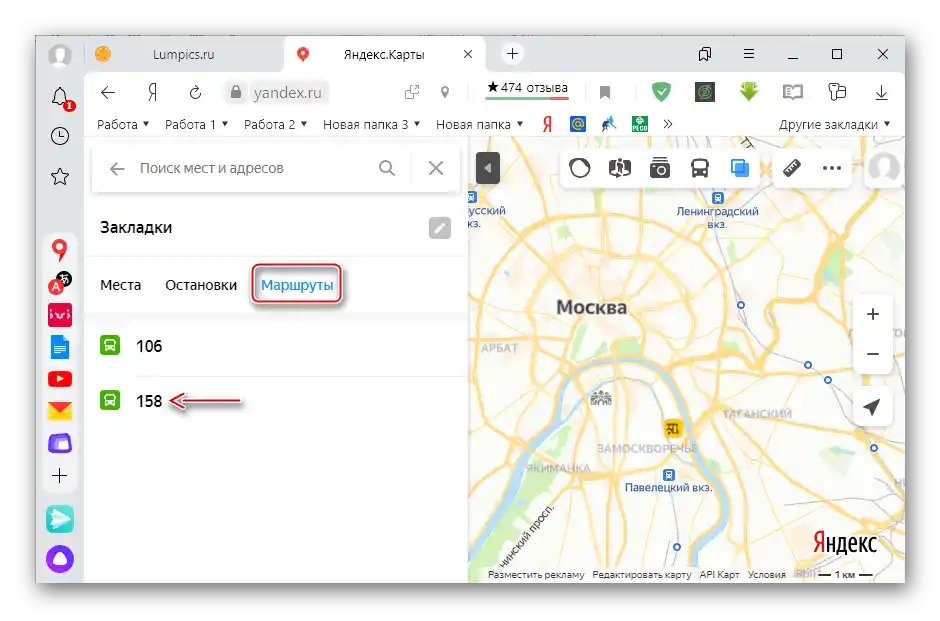Open Условия terms link
The width and height of the screenshot is (940, 621).
pos(766,575)
